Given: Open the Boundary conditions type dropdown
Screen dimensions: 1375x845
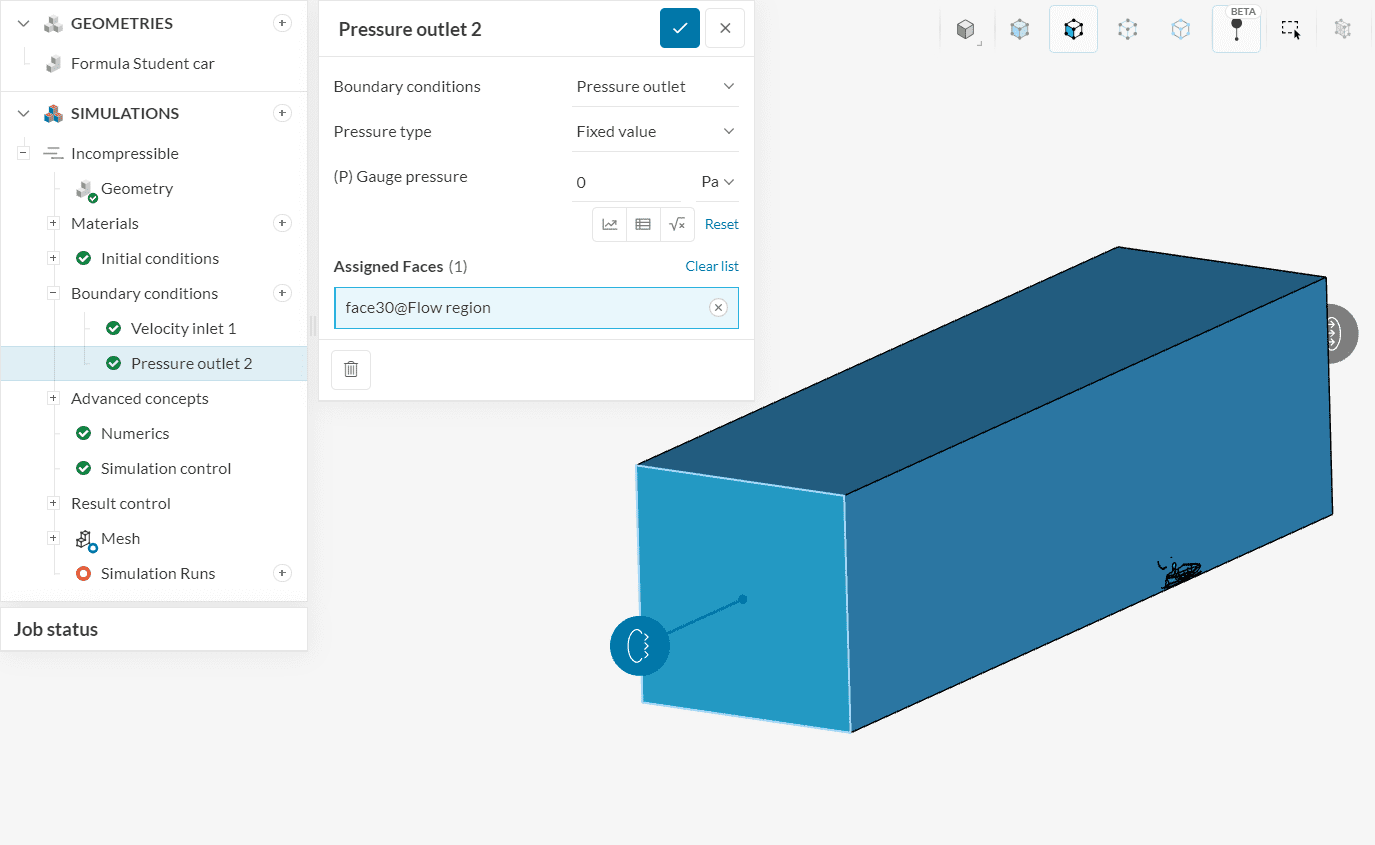Looking at the screenshot, I should 655,87.
